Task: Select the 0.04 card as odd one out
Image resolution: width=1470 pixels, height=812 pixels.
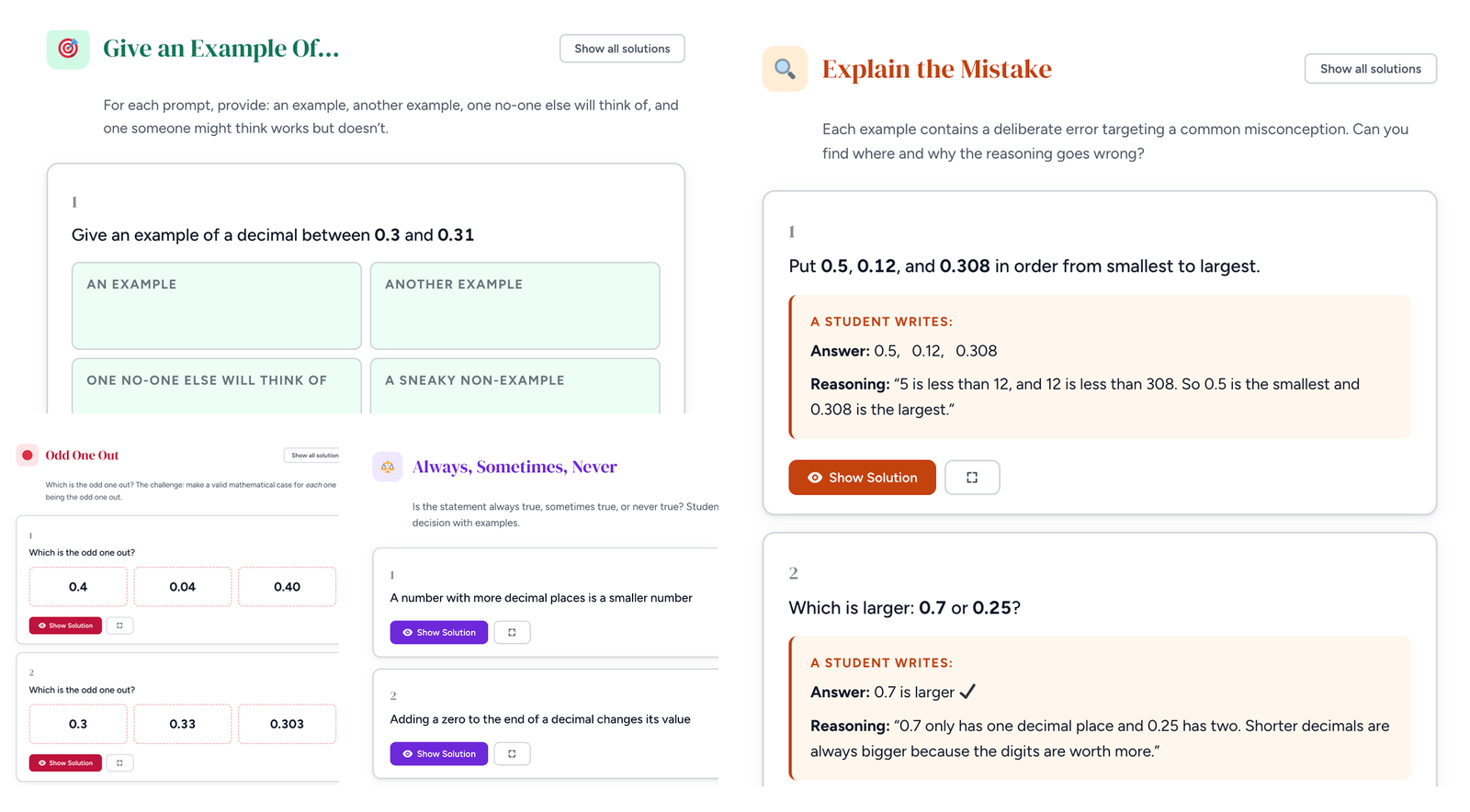Action: click(183, 587)
